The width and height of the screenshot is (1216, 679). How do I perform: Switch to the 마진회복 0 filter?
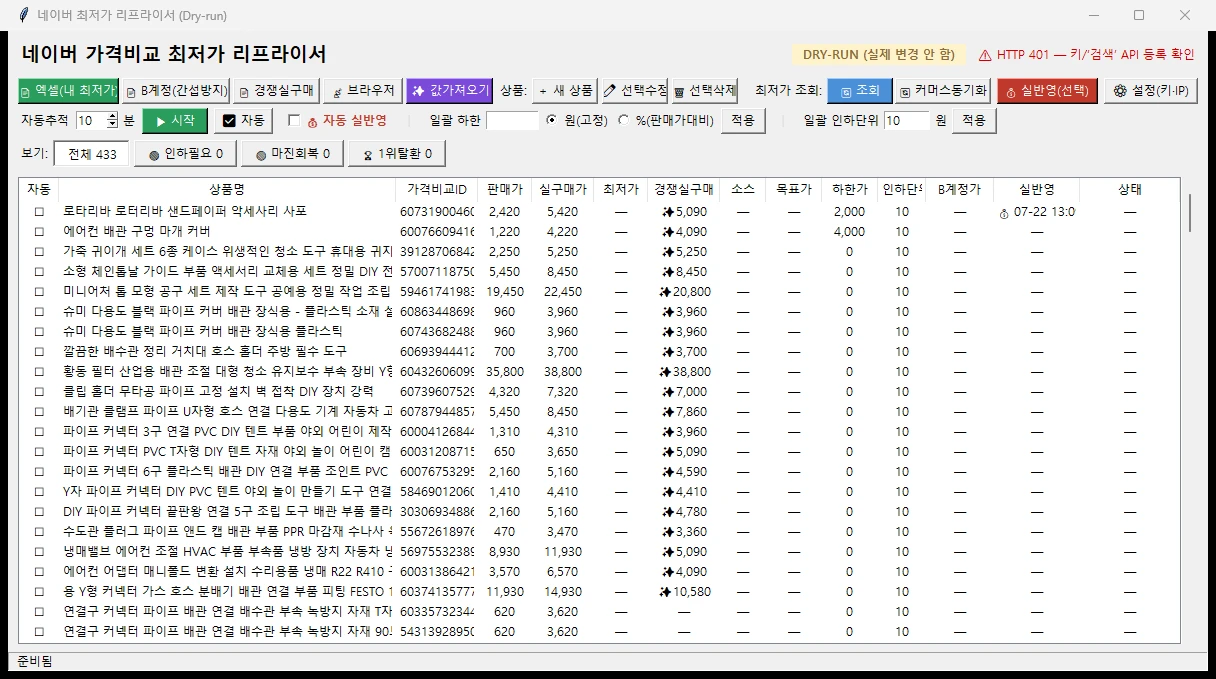(292, 154)
